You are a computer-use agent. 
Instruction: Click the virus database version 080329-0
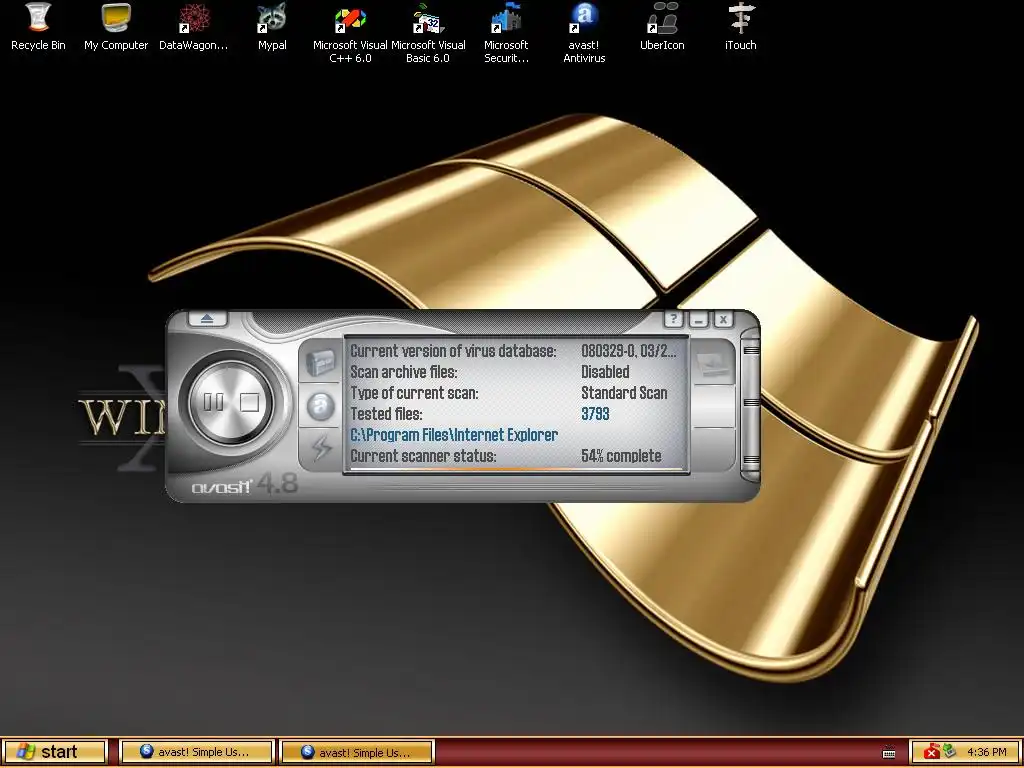coord(629,351)
